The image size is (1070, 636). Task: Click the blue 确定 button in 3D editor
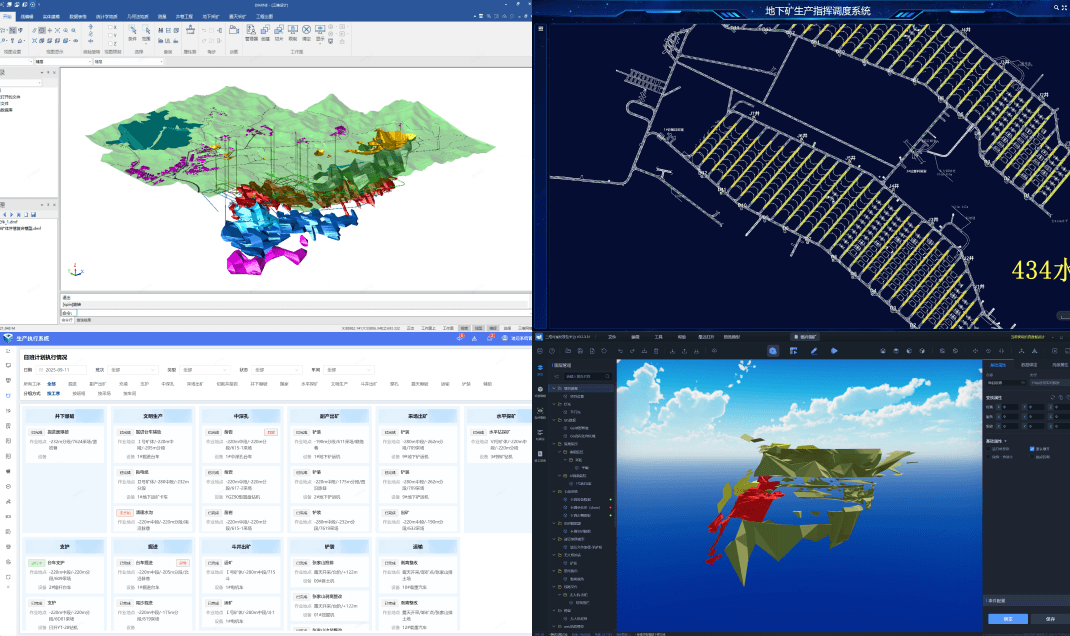(1008, 619)
